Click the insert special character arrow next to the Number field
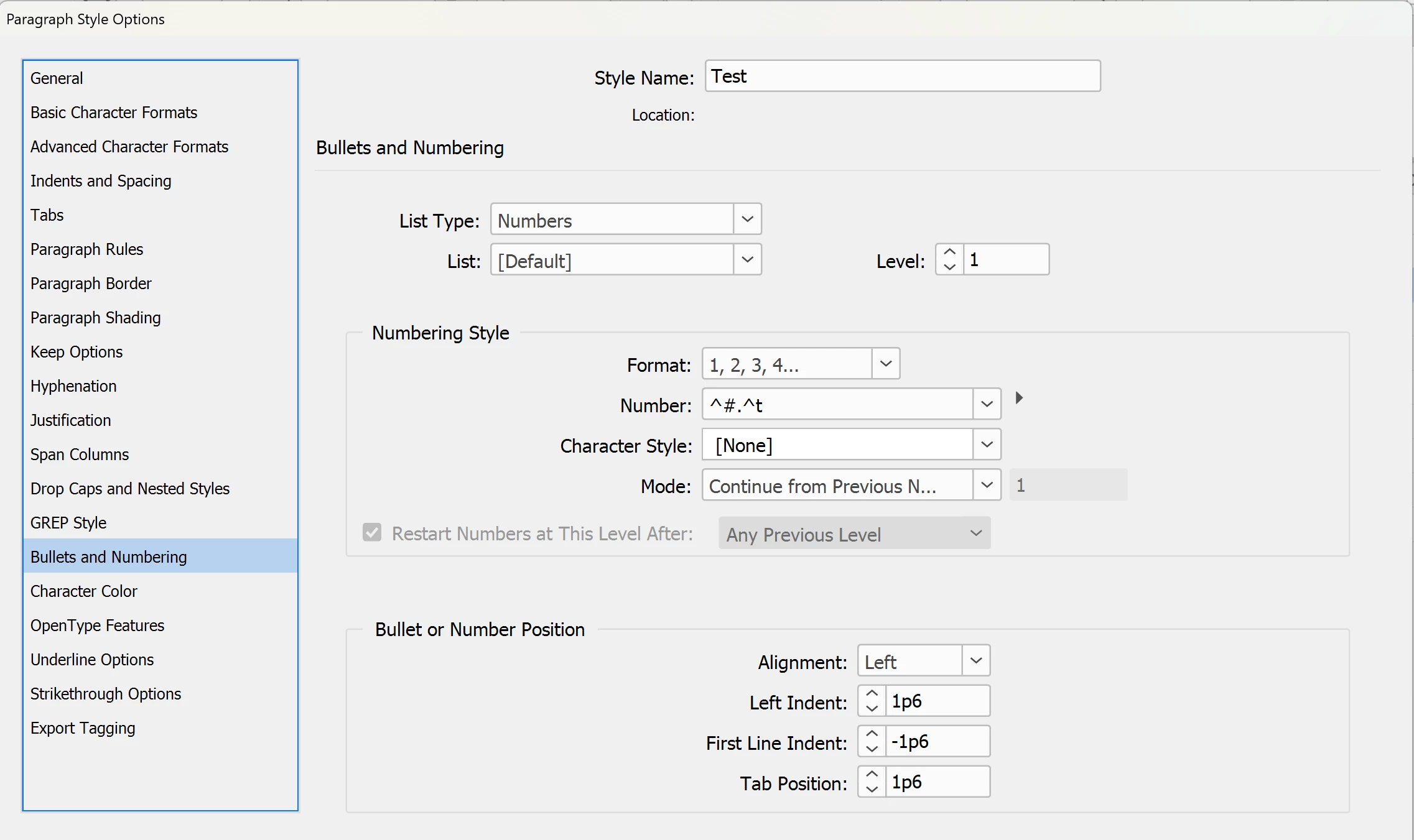Image resolution: width=1414 pixels, height=840 pixels. point(1018,398)
